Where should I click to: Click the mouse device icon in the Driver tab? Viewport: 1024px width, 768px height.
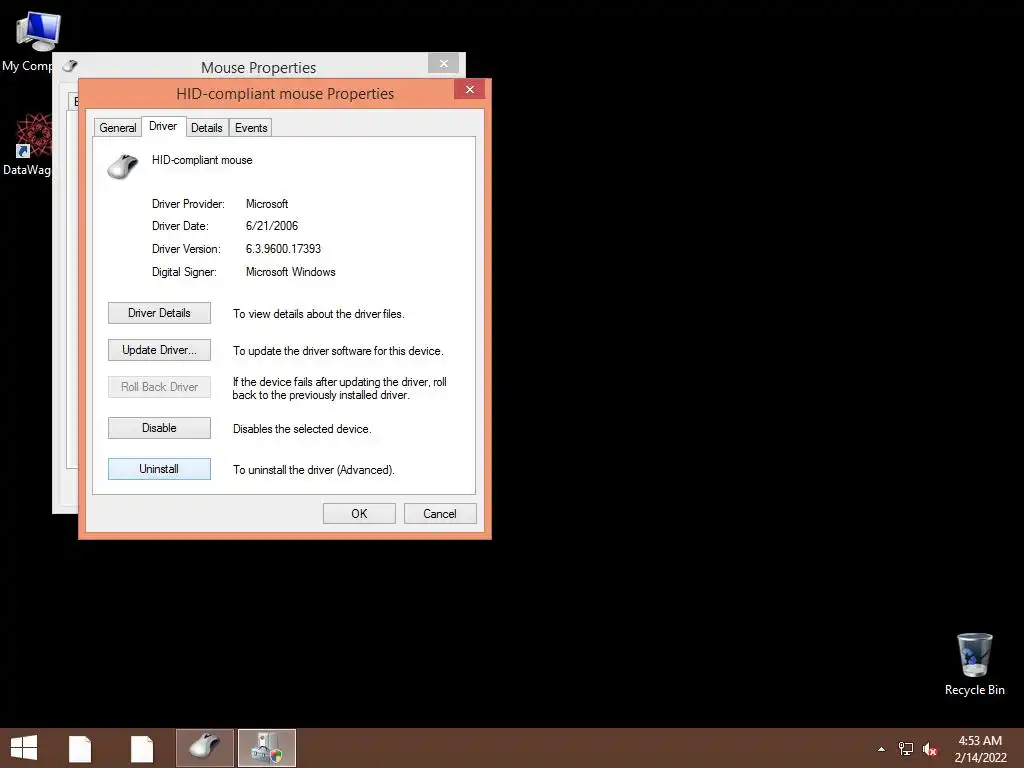[x=123, y=167]
